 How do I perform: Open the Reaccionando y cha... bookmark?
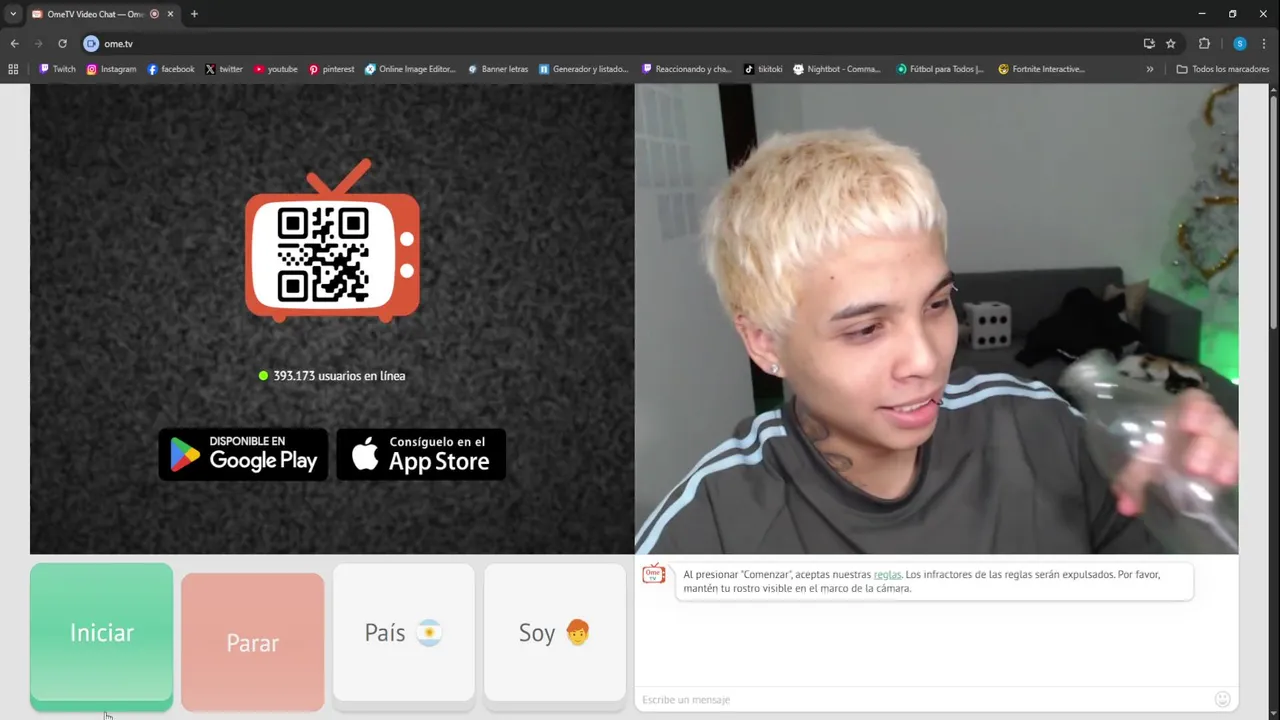686,69
